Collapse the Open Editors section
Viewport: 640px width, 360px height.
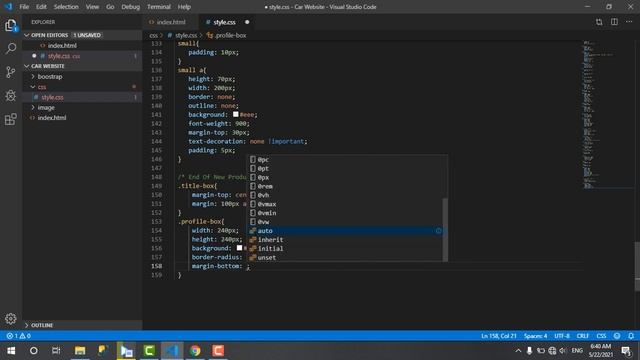pos(82,35)
